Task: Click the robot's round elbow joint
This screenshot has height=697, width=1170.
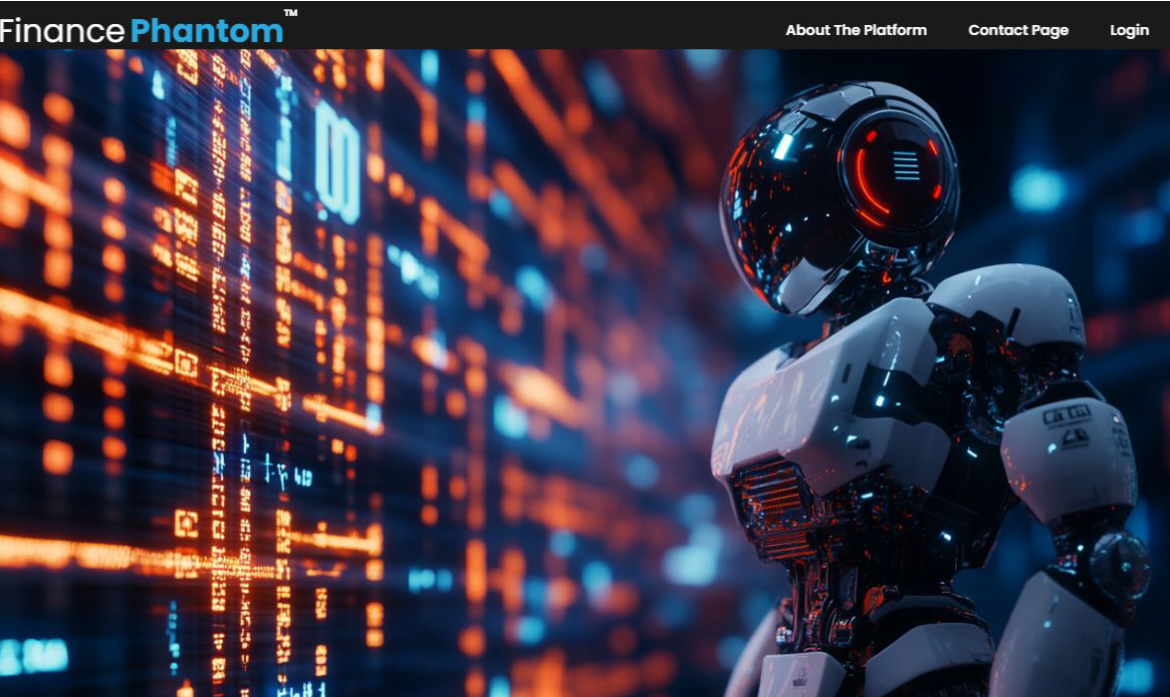Action: coord(1118,565)
